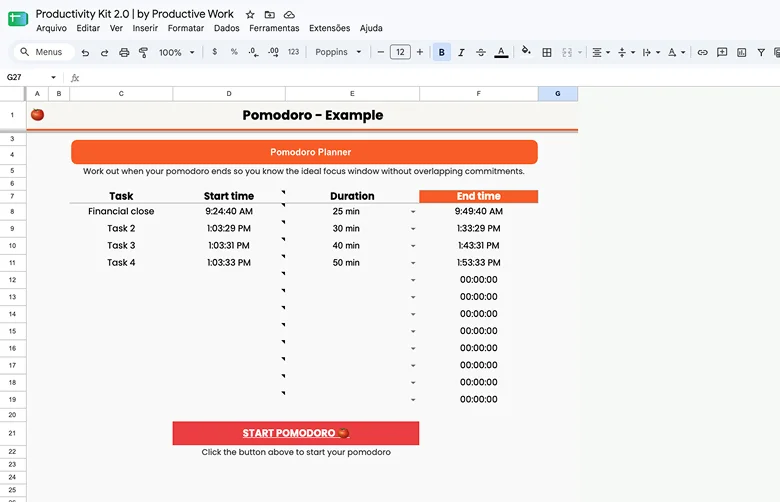
Task: Select column C header
Action: pyautogui.click(x=121, y=94)
